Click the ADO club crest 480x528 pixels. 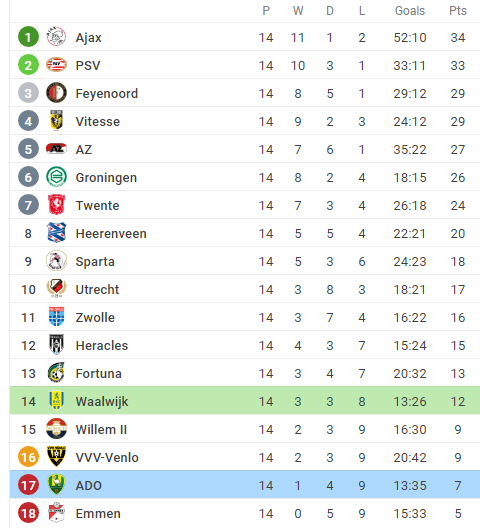pyautogui.click(x=56, y=484)
